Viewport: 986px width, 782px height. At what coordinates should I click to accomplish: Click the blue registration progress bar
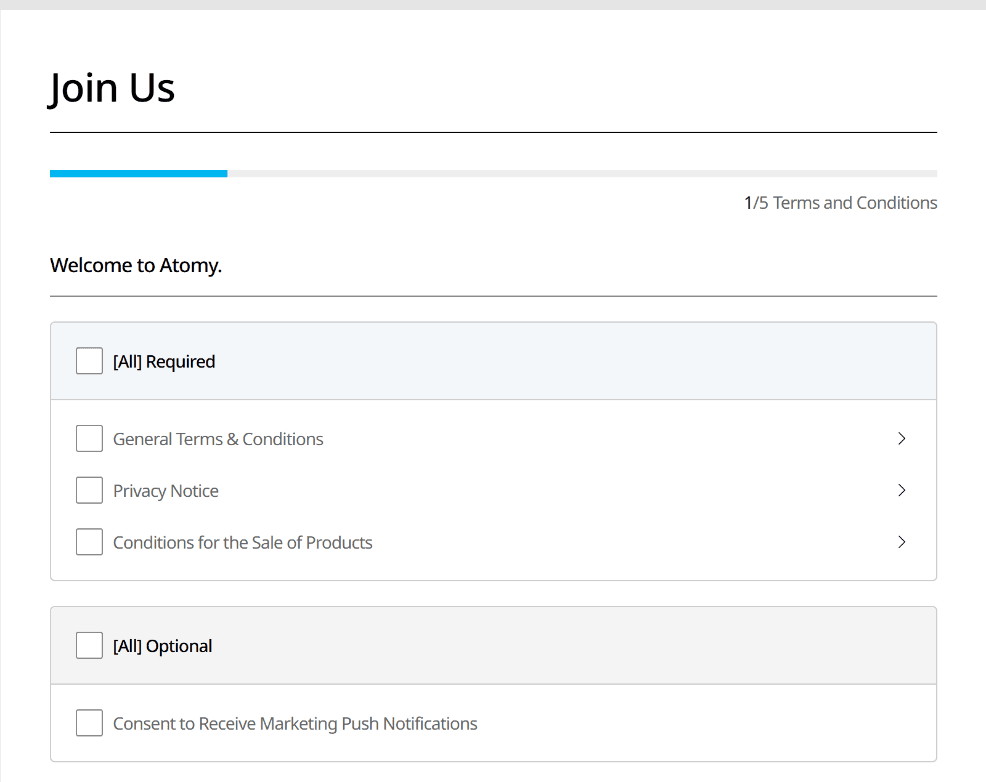pyautogui.click(x=138, y=173)
